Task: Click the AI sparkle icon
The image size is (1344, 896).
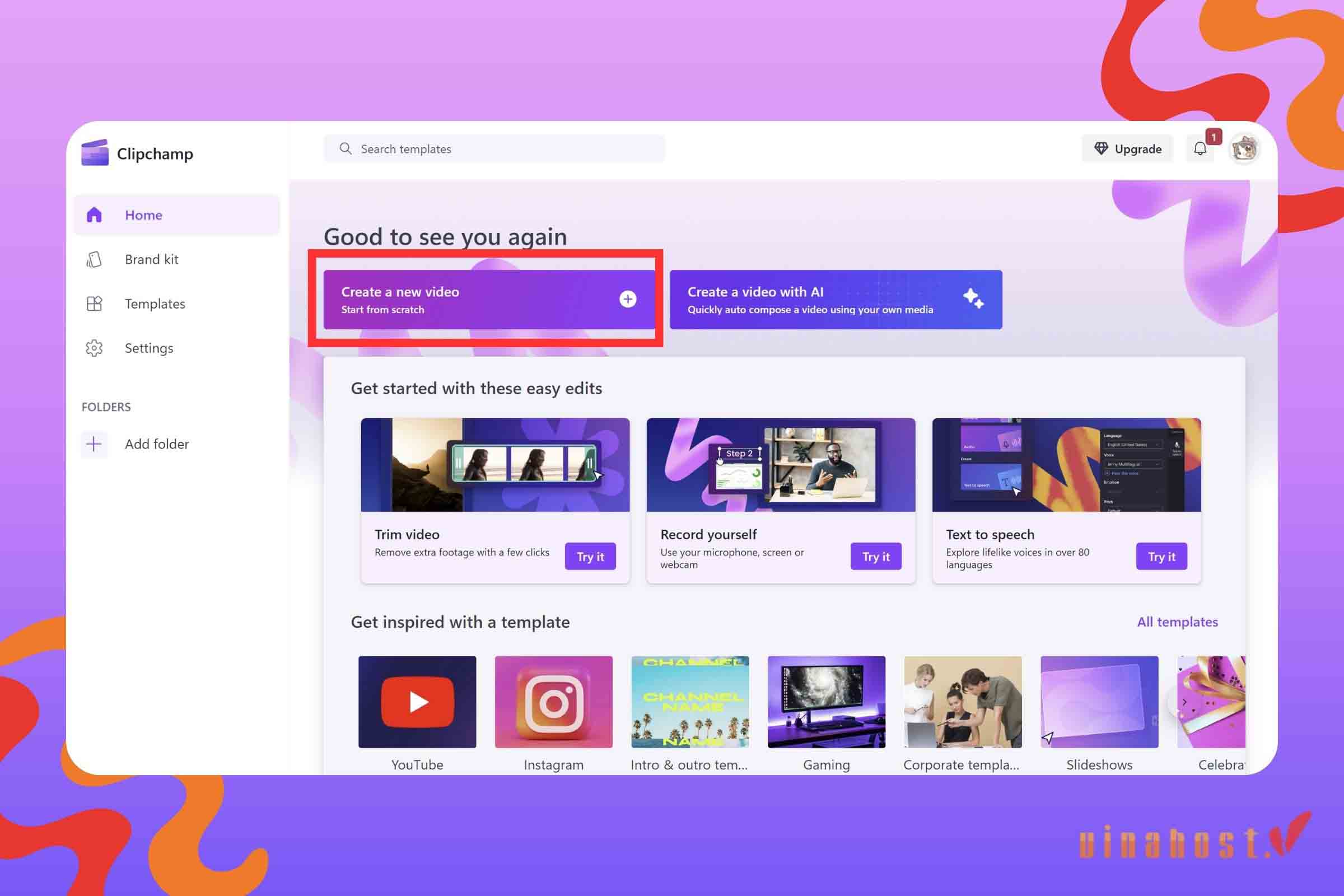Action: 973,298
